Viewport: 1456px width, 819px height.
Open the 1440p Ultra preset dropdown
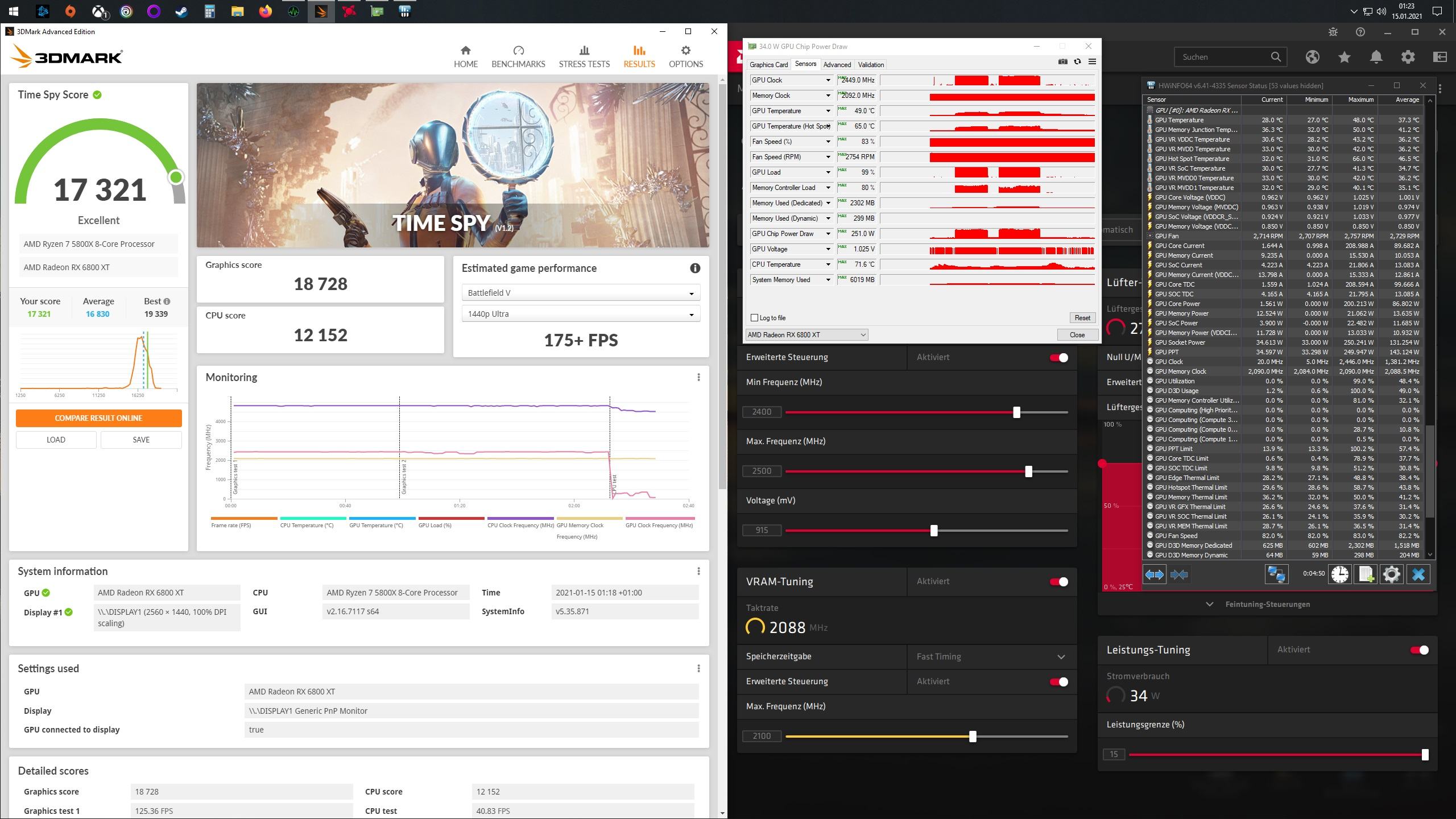tap(581, 314)
